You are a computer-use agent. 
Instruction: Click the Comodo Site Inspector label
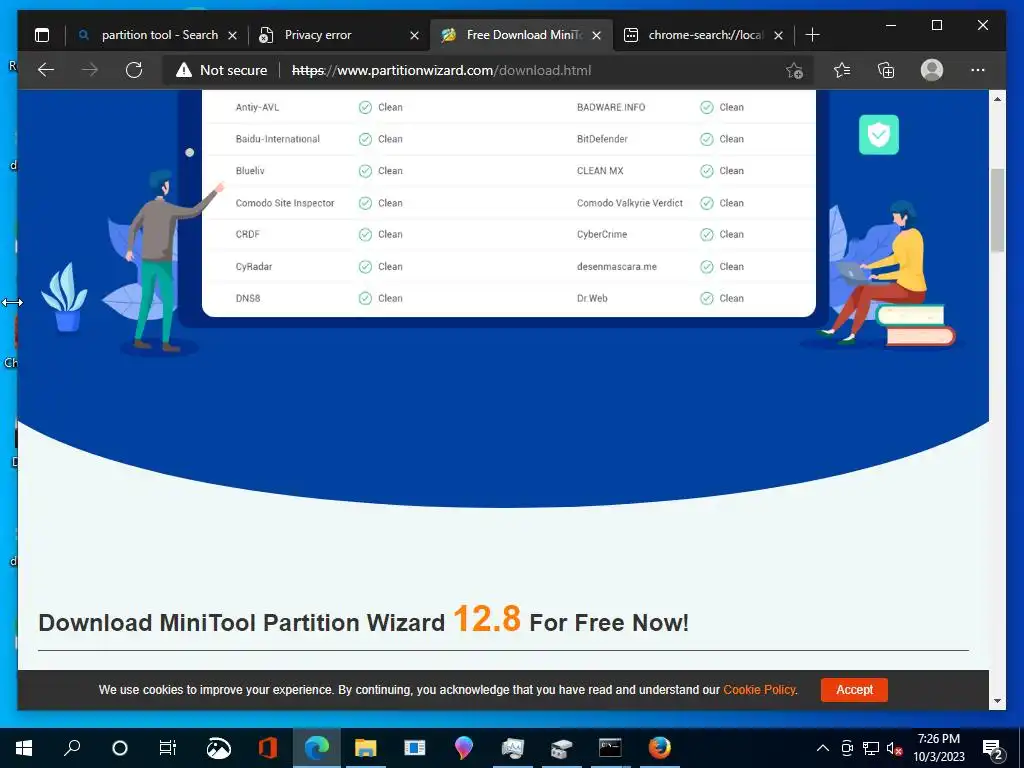coord(285,203)
